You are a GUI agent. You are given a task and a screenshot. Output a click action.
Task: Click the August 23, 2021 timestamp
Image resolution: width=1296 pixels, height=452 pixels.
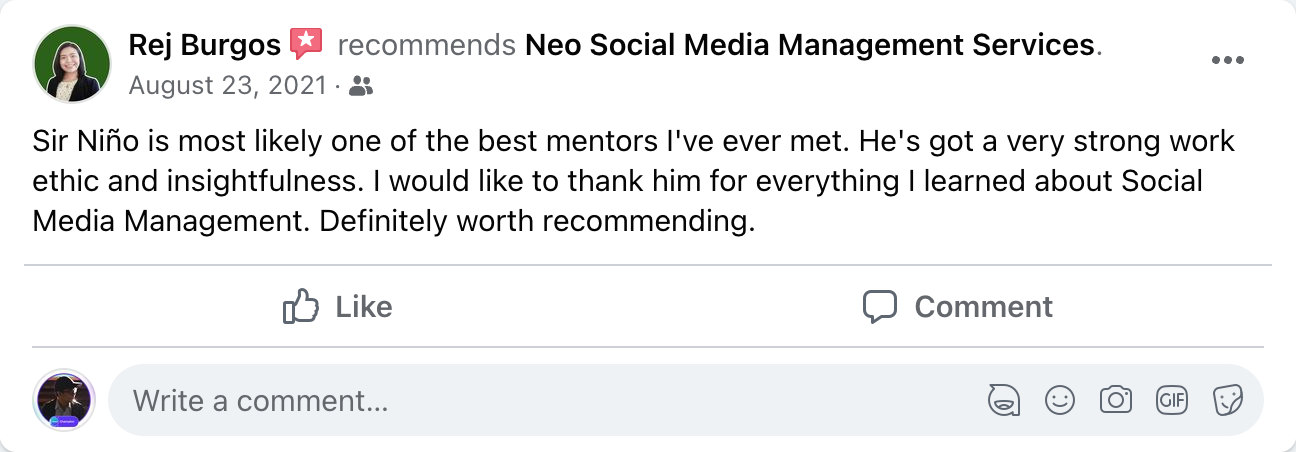tap(228, 86)
